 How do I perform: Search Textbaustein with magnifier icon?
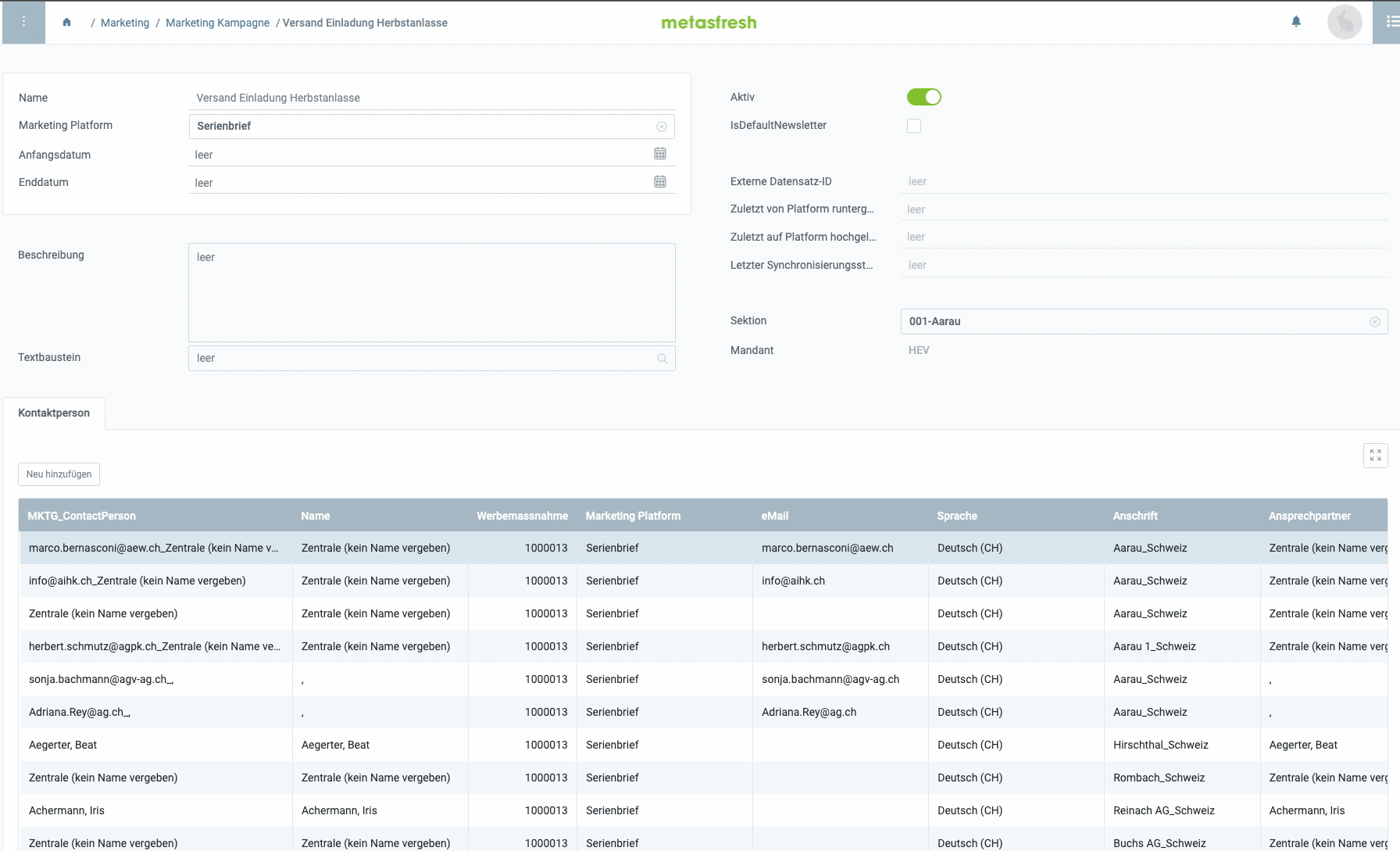click(x=662, y=359)
